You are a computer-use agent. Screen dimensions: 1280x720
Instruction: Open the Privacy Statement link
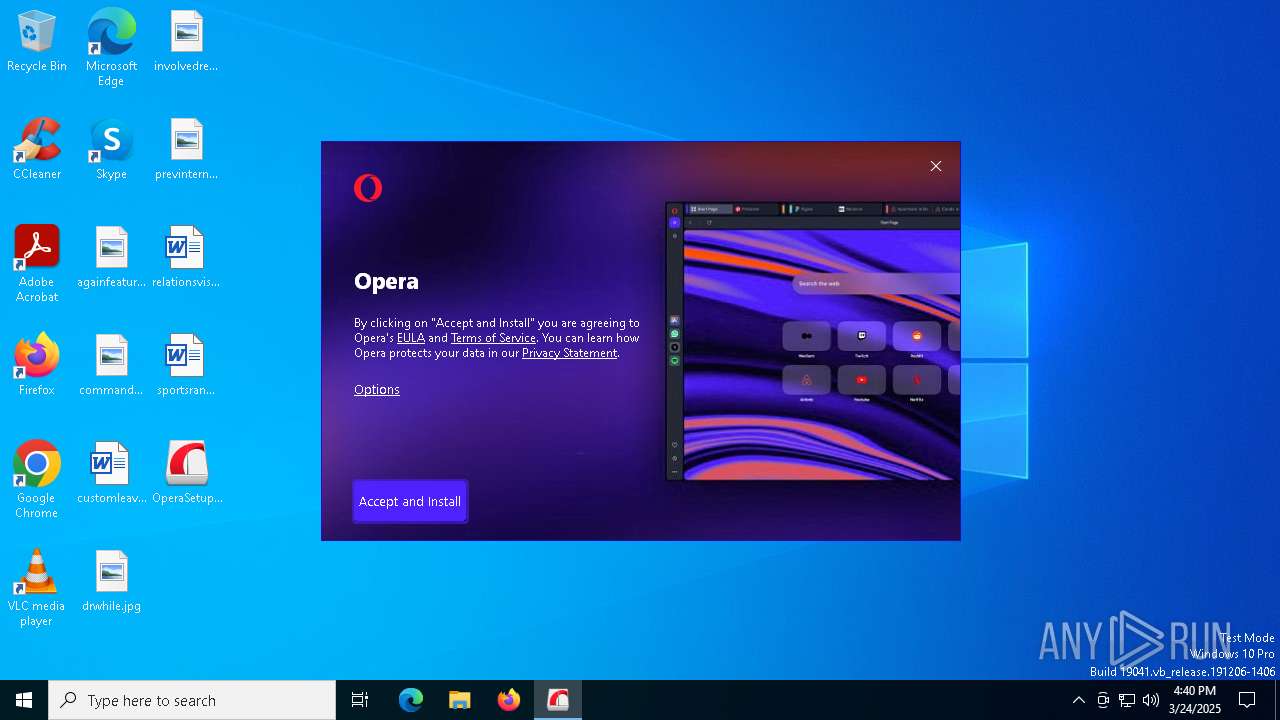[x=569, y=353]
